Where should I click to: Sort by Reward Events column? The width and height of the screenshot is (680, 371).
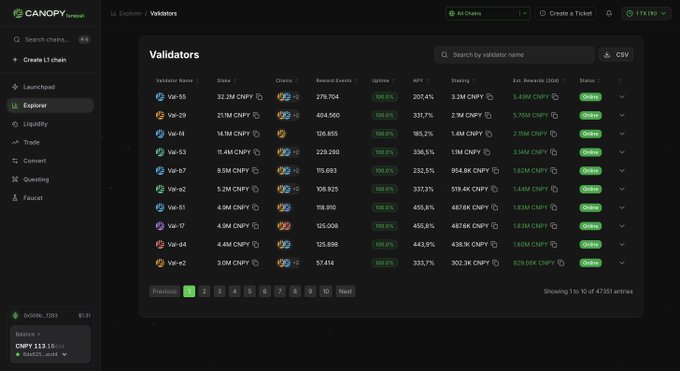coord(337,81)
